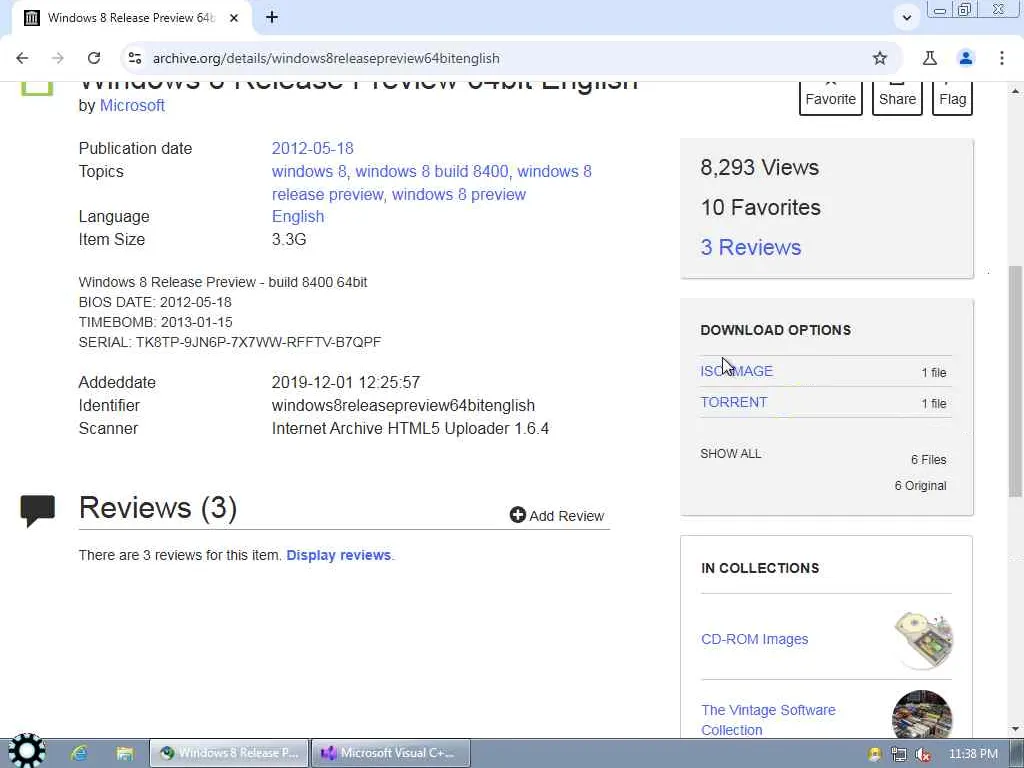The image size is (1024, 768).
Task: Open the Chrome profile avatar
Action: pos(966,58)
